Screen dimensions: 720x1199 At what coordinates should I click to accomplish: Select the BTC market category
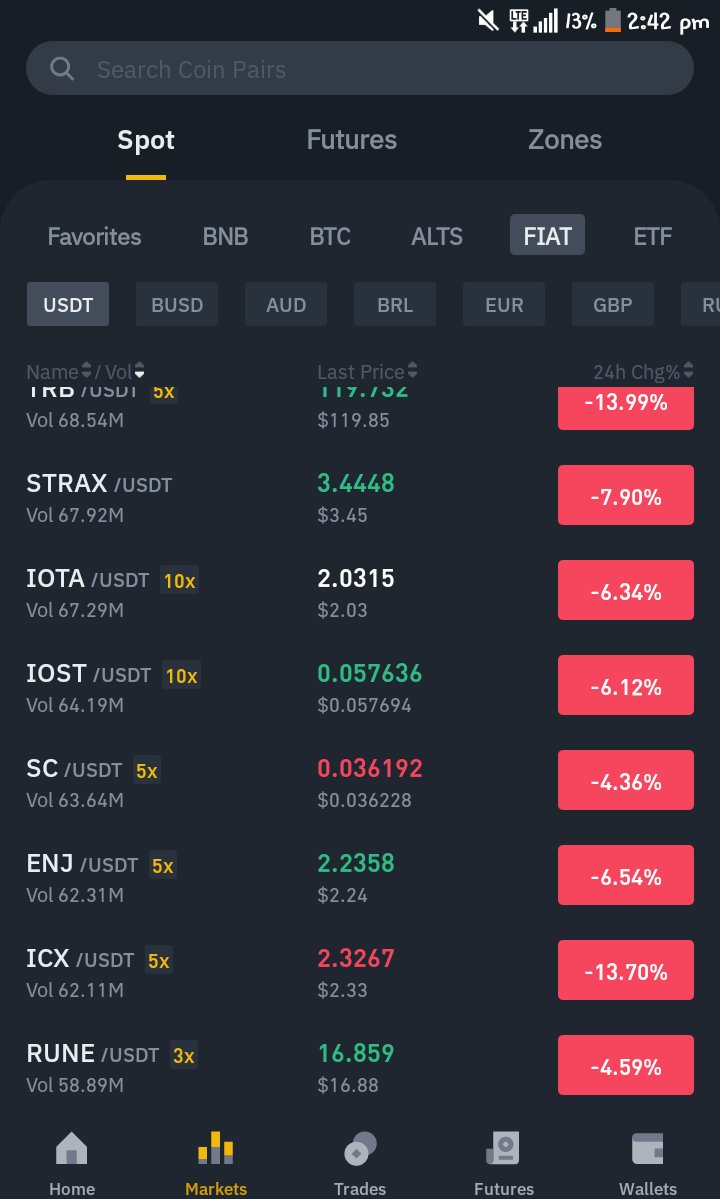pos(329,236)
